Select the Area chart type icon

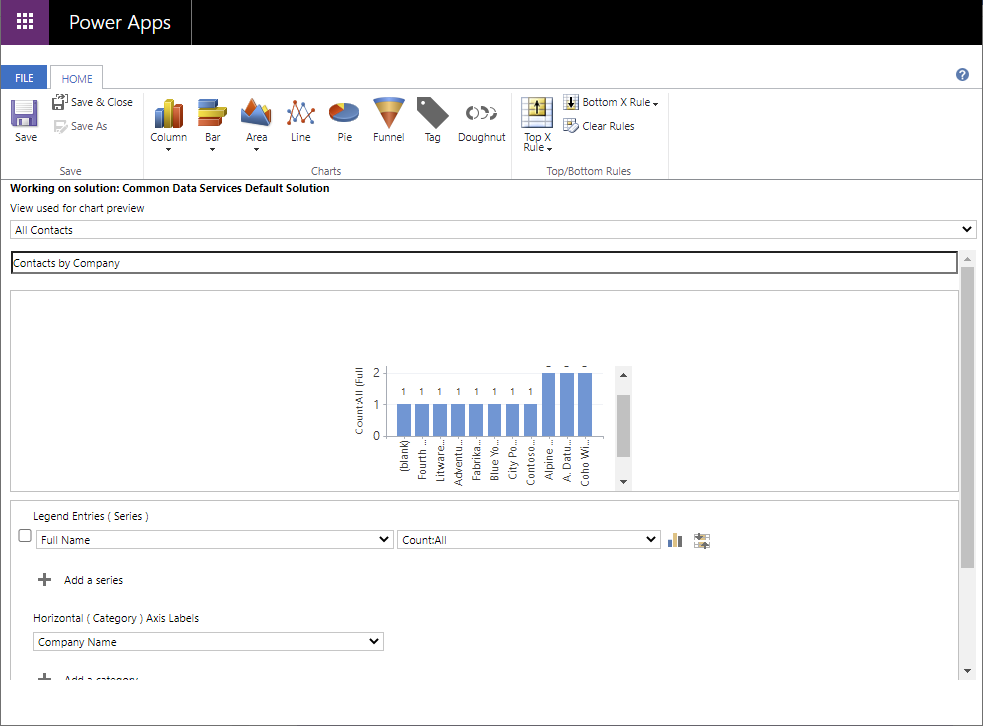coord(256,113)
